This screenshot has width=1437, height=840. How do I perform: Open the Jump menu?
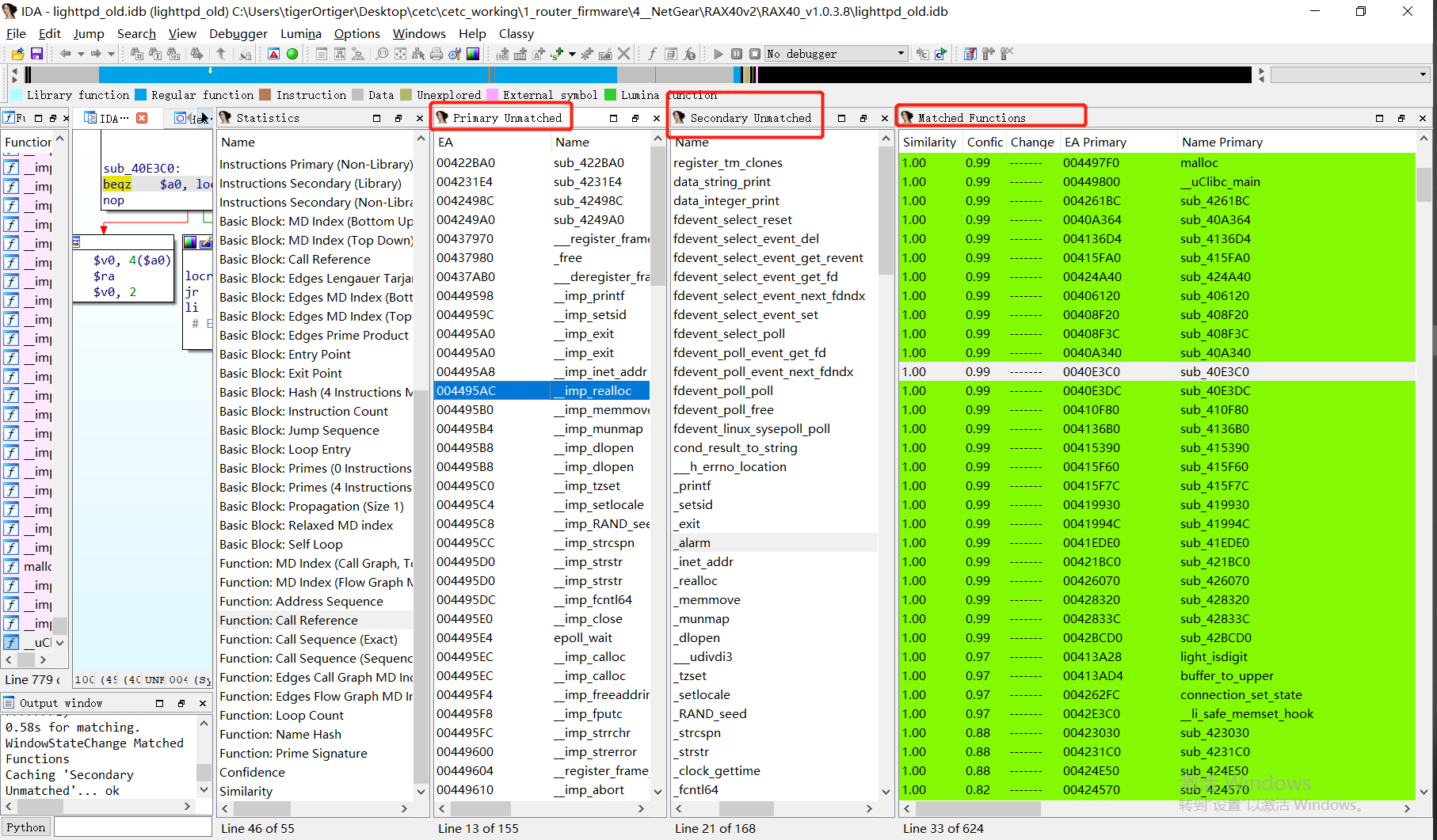tap(89, 33)
